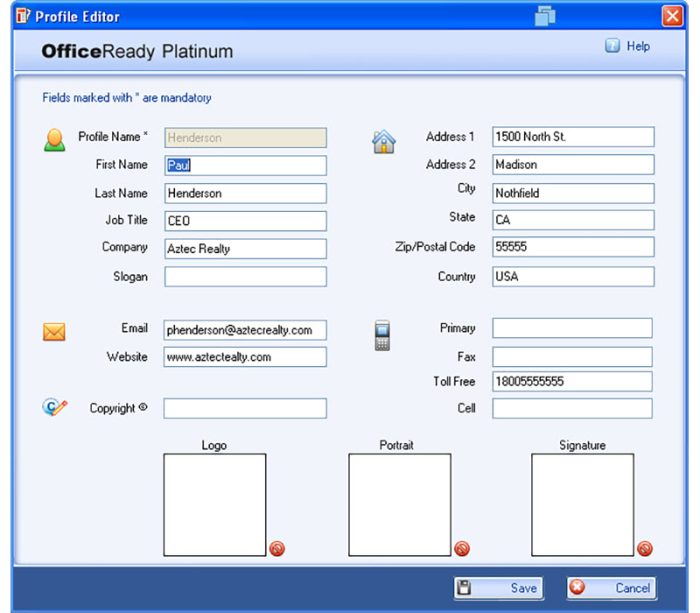Viewport: 700px width, 613px height.
Task: Click the Website input field
Action: (245, 357)
